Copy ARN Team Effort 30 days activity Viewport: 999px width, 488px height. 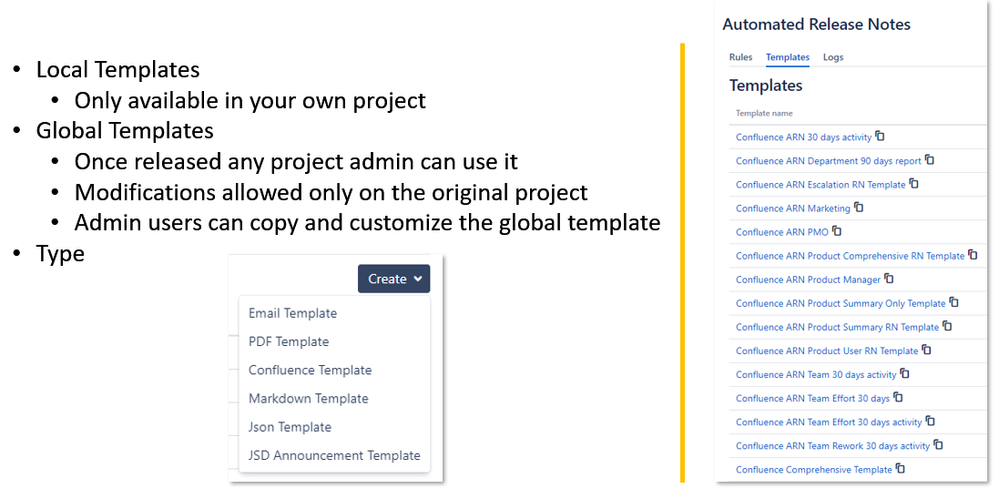click(930, 420)
